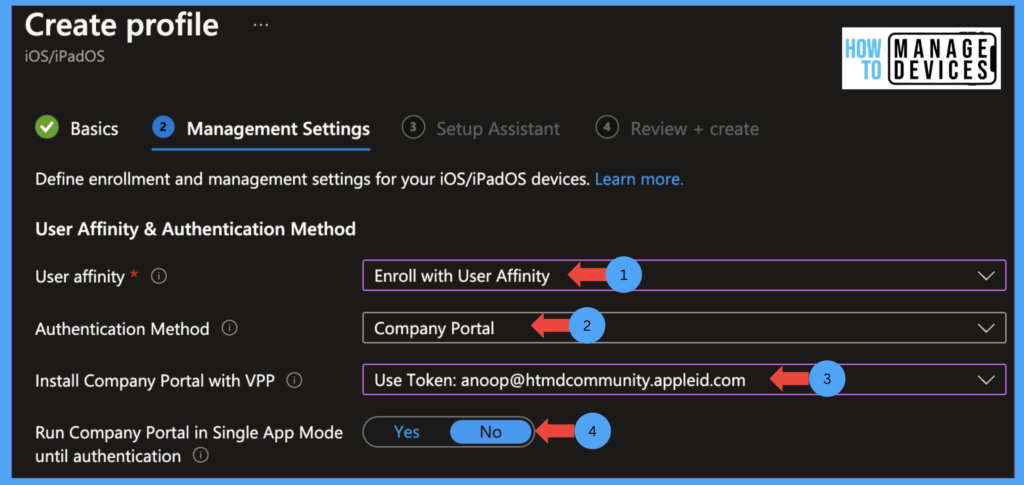Show info tooltip for User affinity
Screen dimensions: 1024x485
click(159, 276)
